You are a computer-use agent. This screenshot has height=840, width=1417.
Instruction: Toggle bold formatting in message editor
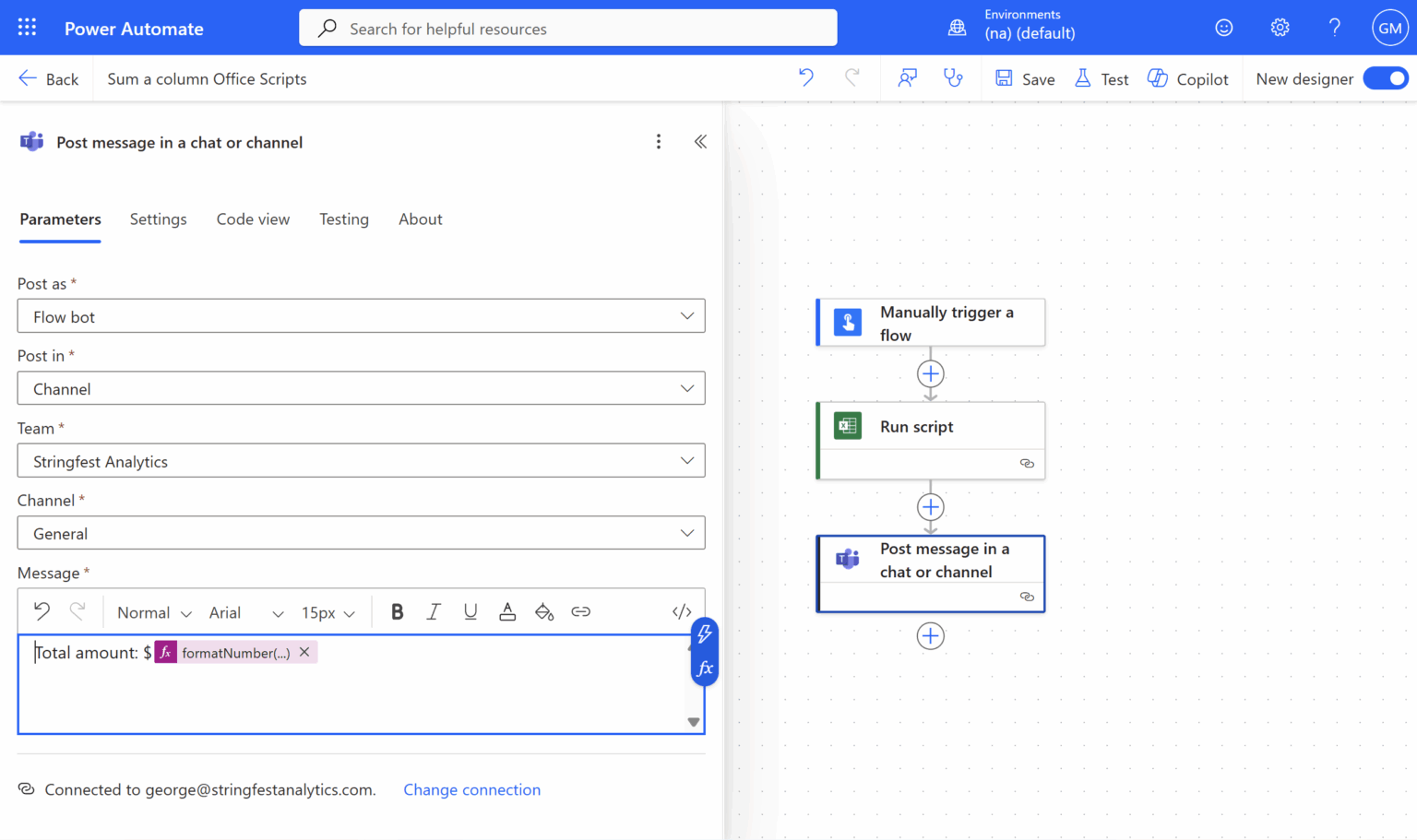coord(398,612)
